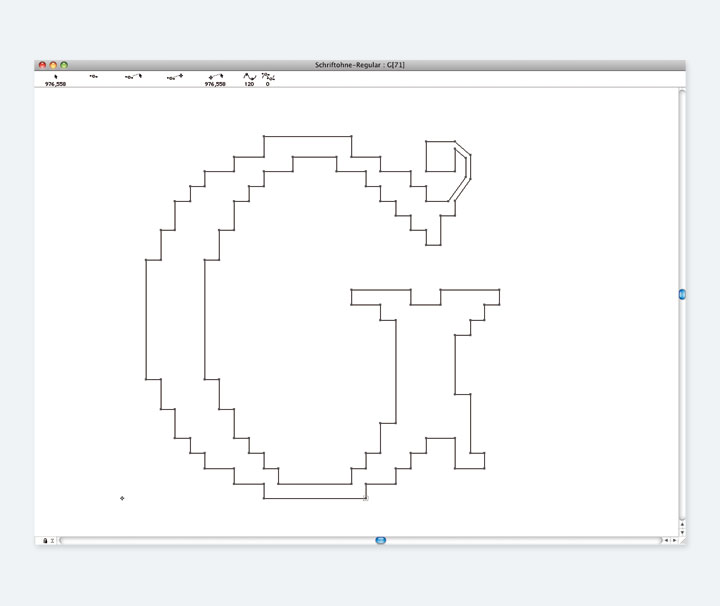Click the small icon beside the lock
Screen dimensions: 720x606
(53, 541)
